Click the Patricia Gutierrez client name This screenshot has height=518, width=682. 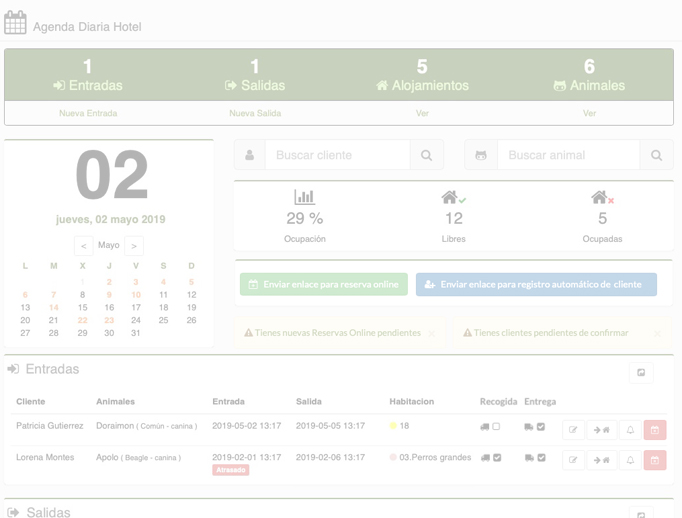click(50, 426)
